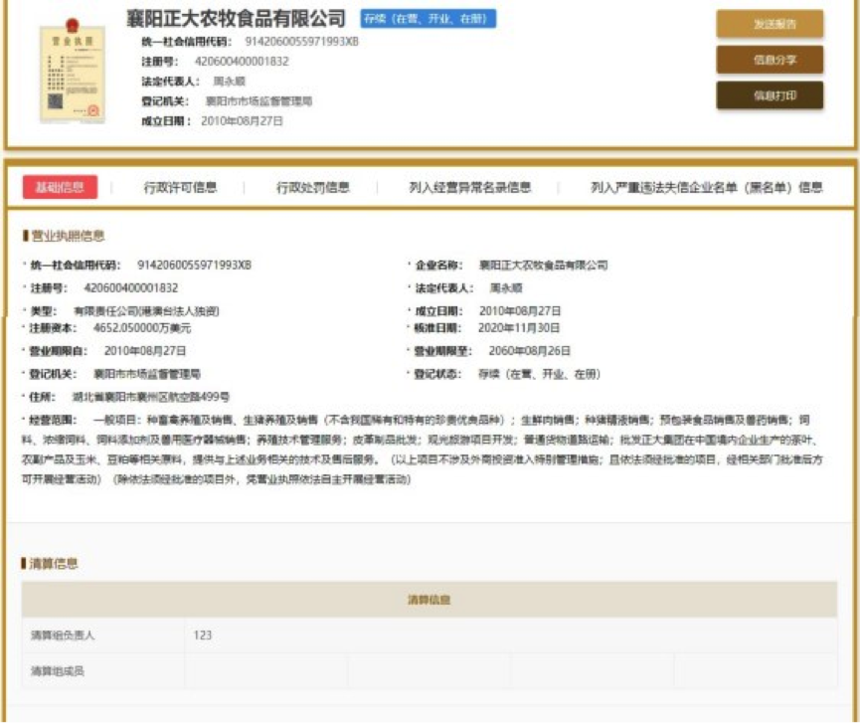Click the registered capital 4652.050000万美元
The height and width of the screenshot is (723, 860).
[x=142, y=328]
